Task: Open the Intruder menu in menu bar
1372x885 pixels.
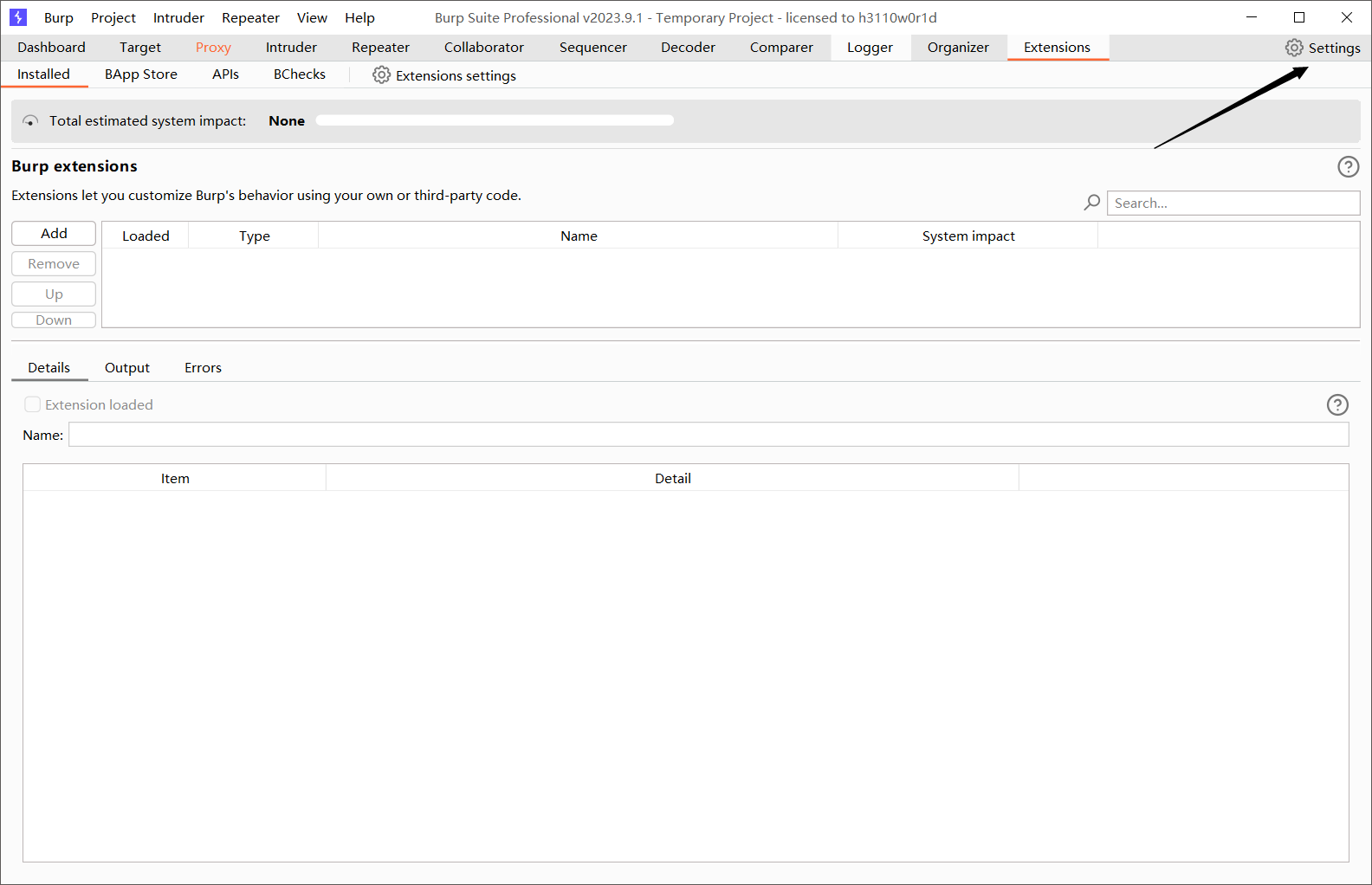Action: click(178, 17)
